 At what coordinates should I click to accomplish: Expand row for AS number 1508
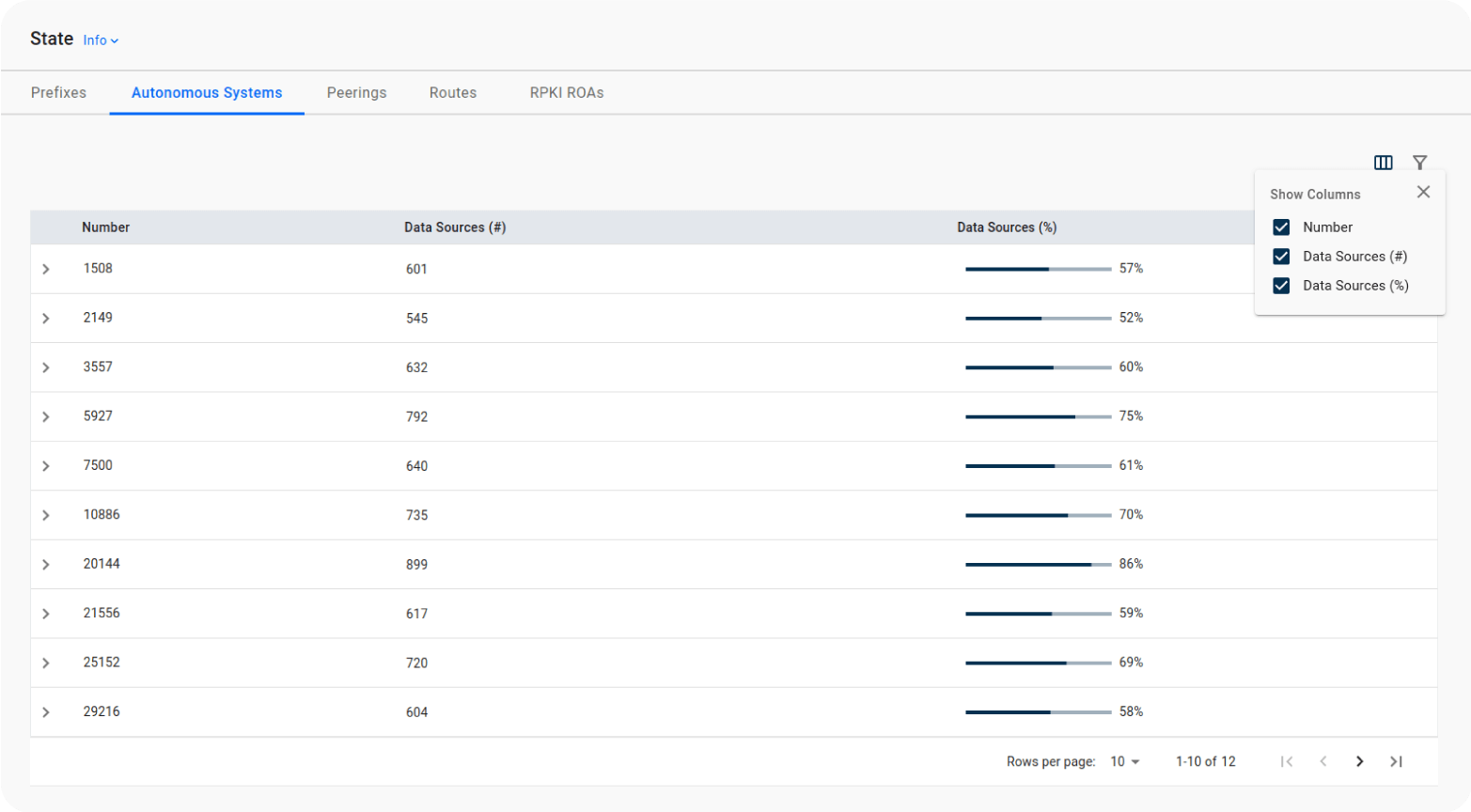pos(46,270)
